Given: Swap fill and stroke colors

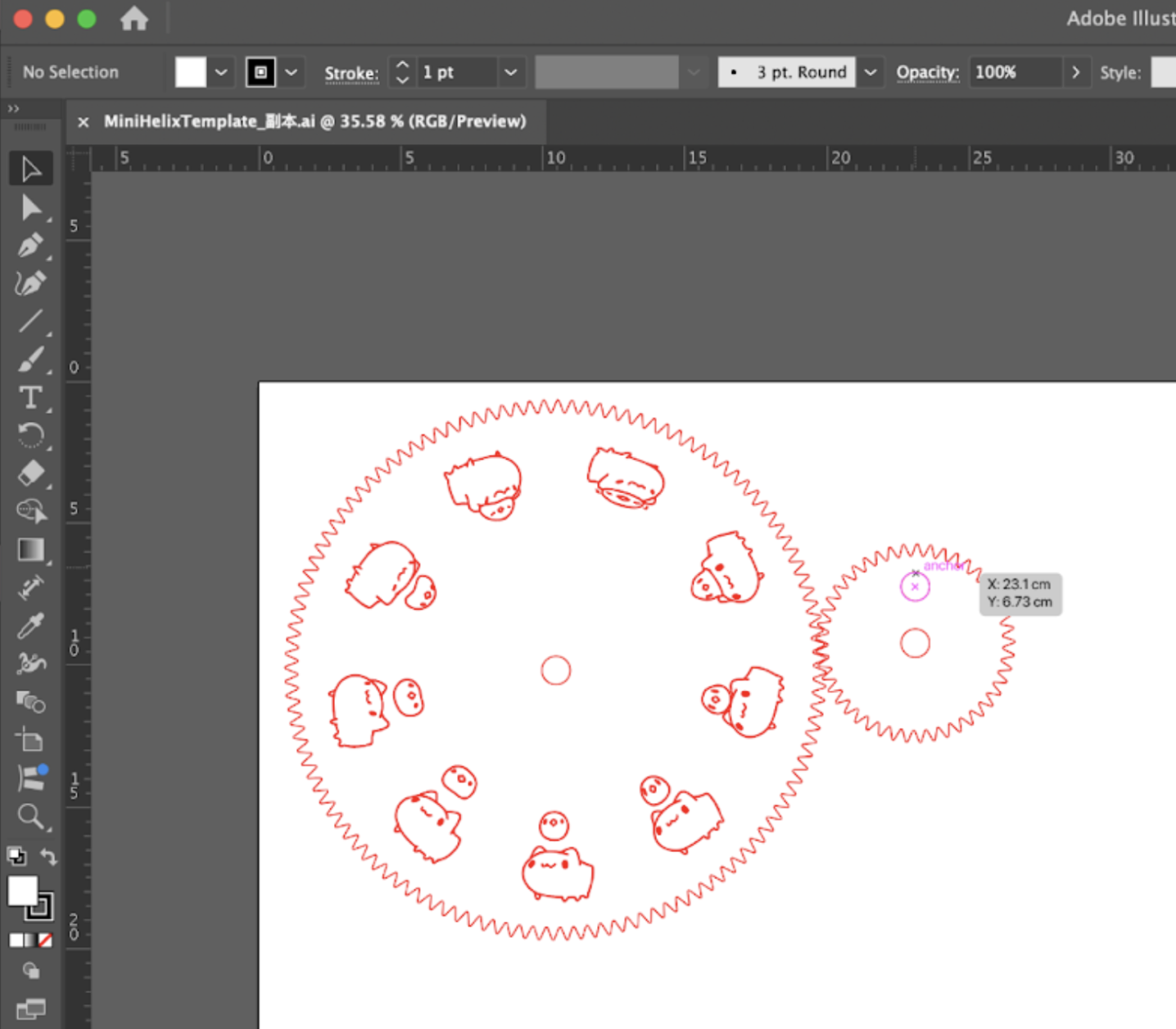Looking at the screenshot, I should (49, 857).
